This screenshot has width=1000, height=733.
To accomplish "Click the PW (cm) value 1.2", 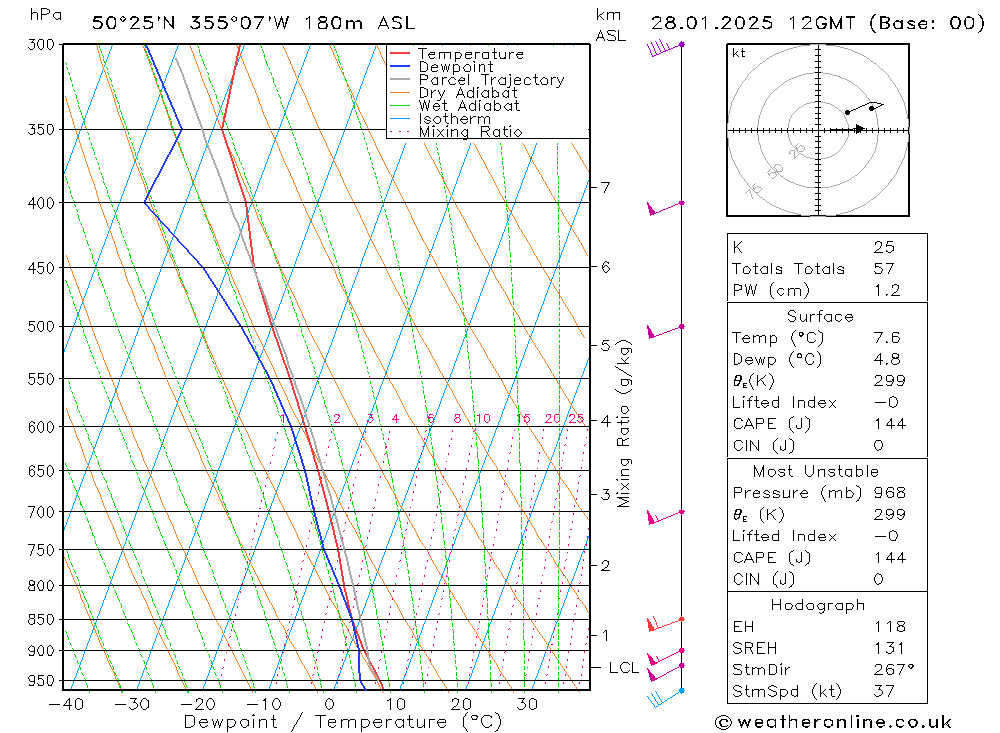I will click(887, 290).
